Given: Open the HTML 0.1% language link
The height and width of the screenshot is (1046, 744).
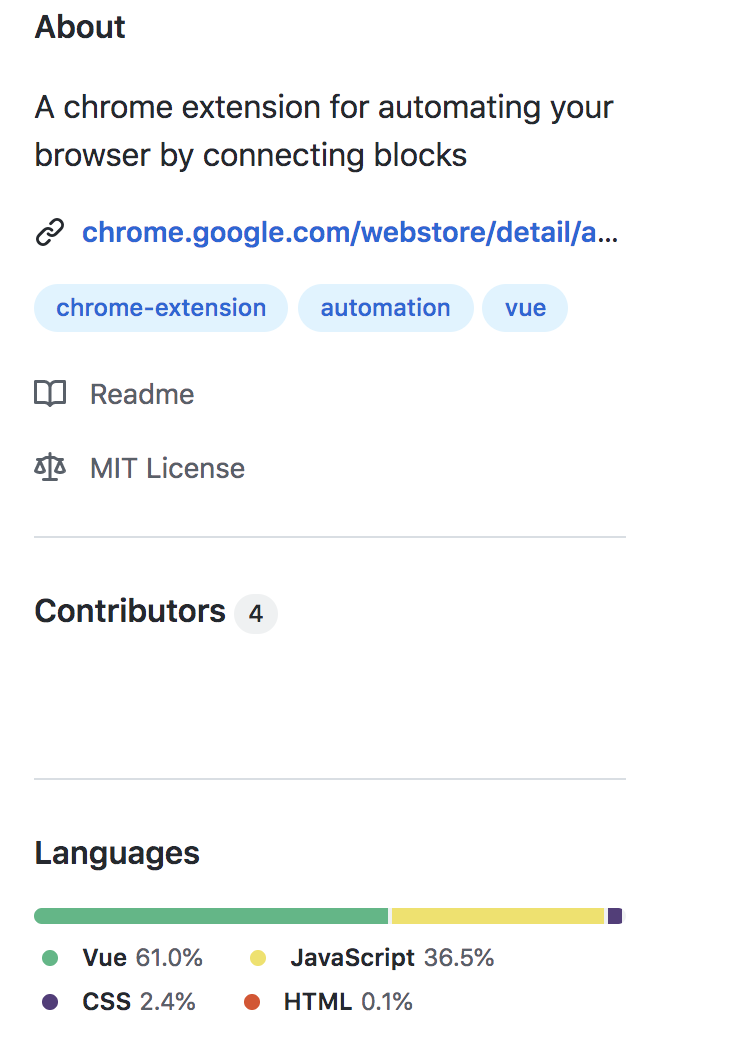Looking at the screenshot, I should pyautogui.click(x=348, y=1002).
